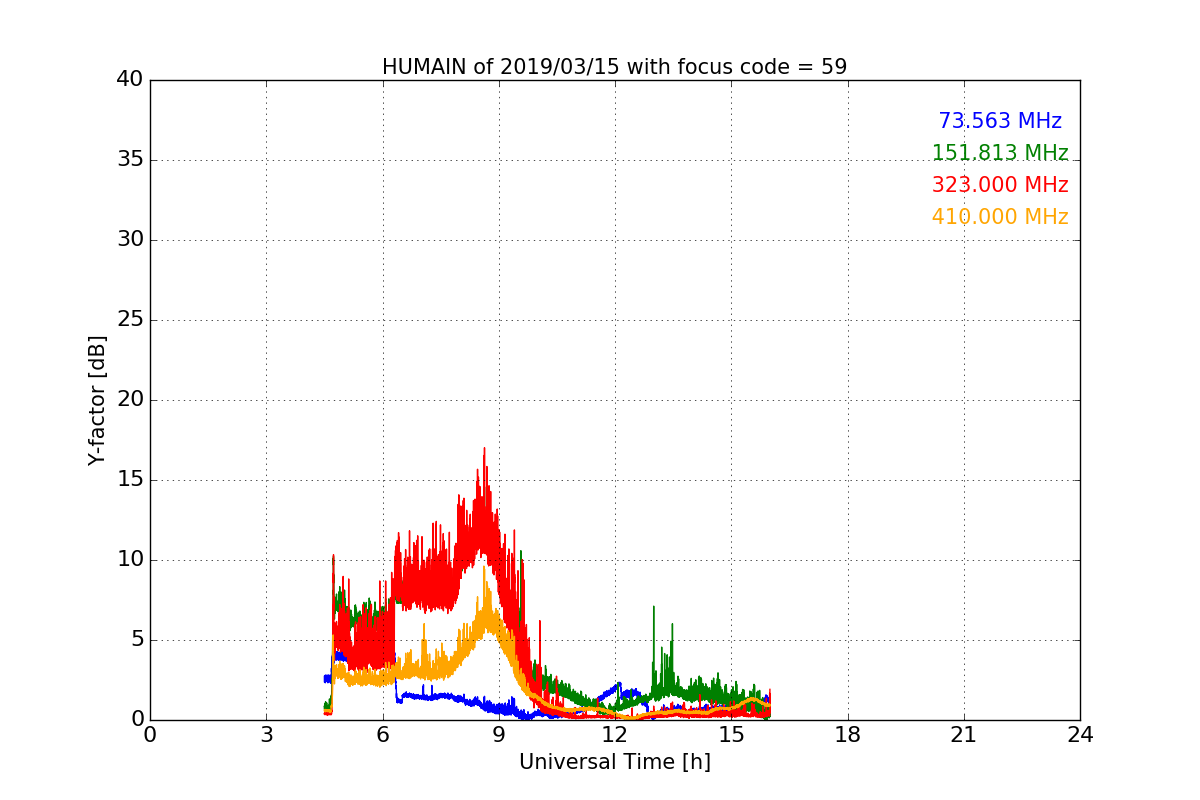Screen dimensions: 1200x800
Task: Click the red curve's highest peak near 17 dB
Action: coord(484,449)
